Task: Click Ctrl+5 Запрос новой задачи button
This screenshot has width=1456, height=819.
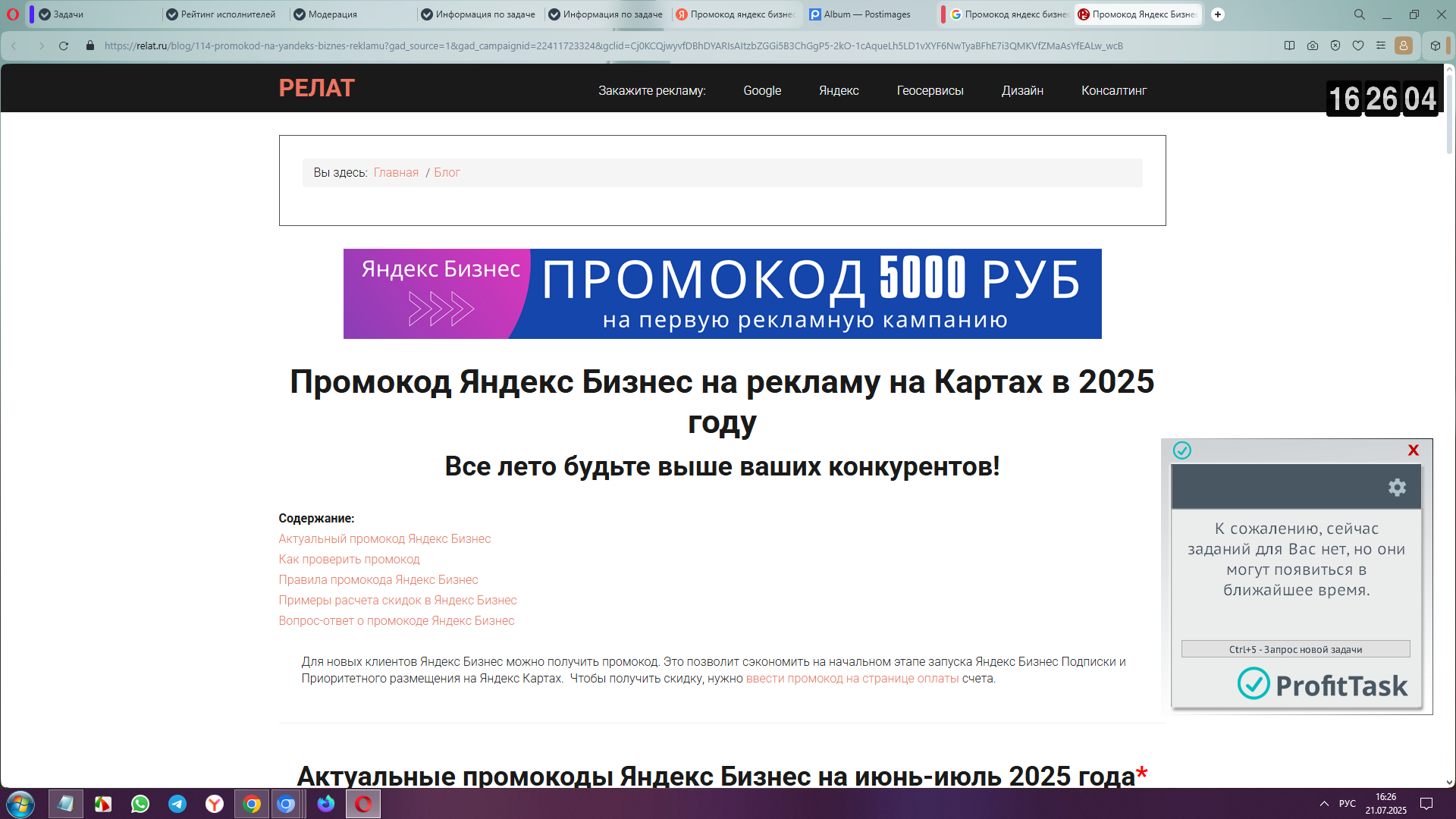Action: 1295,649
